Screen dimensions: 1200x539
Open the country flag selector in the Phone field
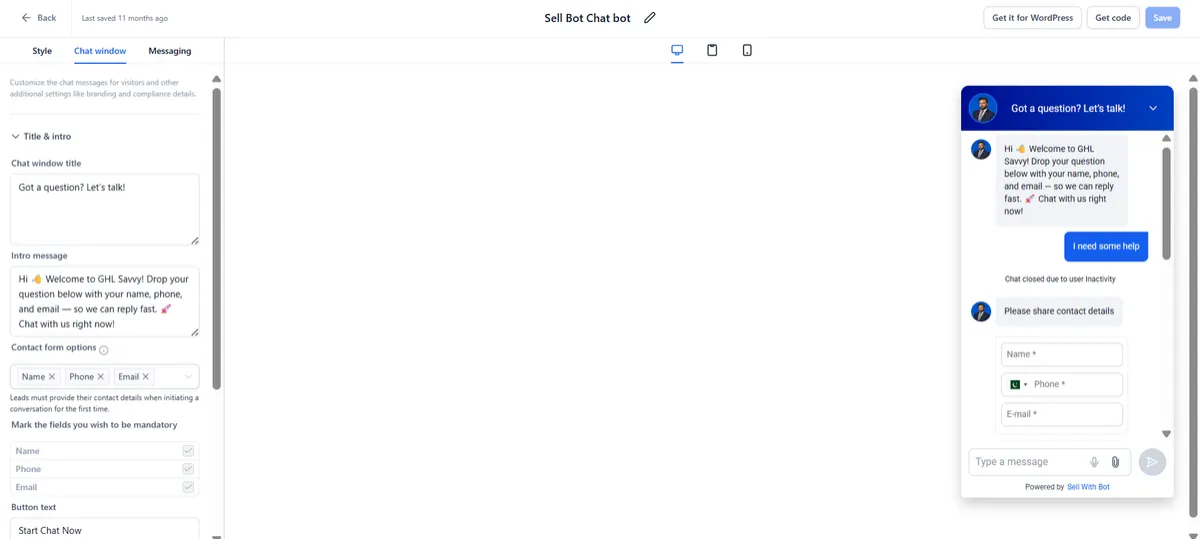(1018, 384)
